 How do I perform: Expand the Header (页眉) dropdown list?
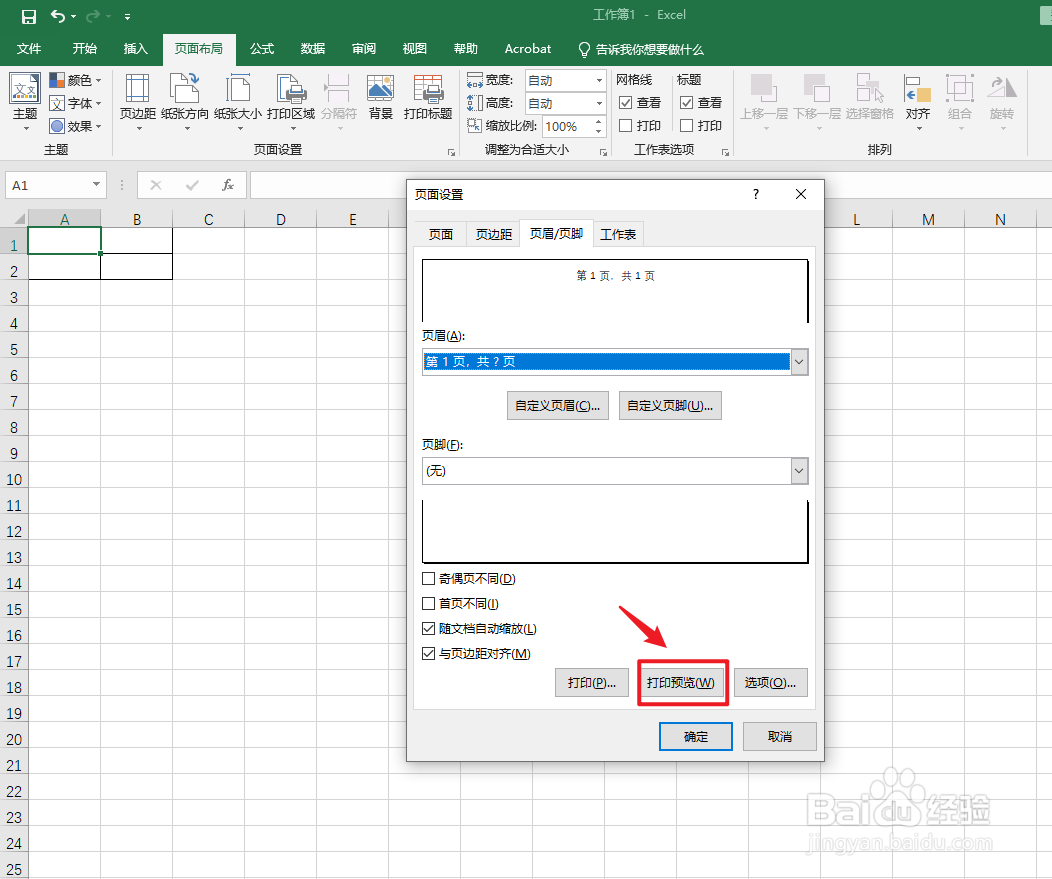[799, 362]
